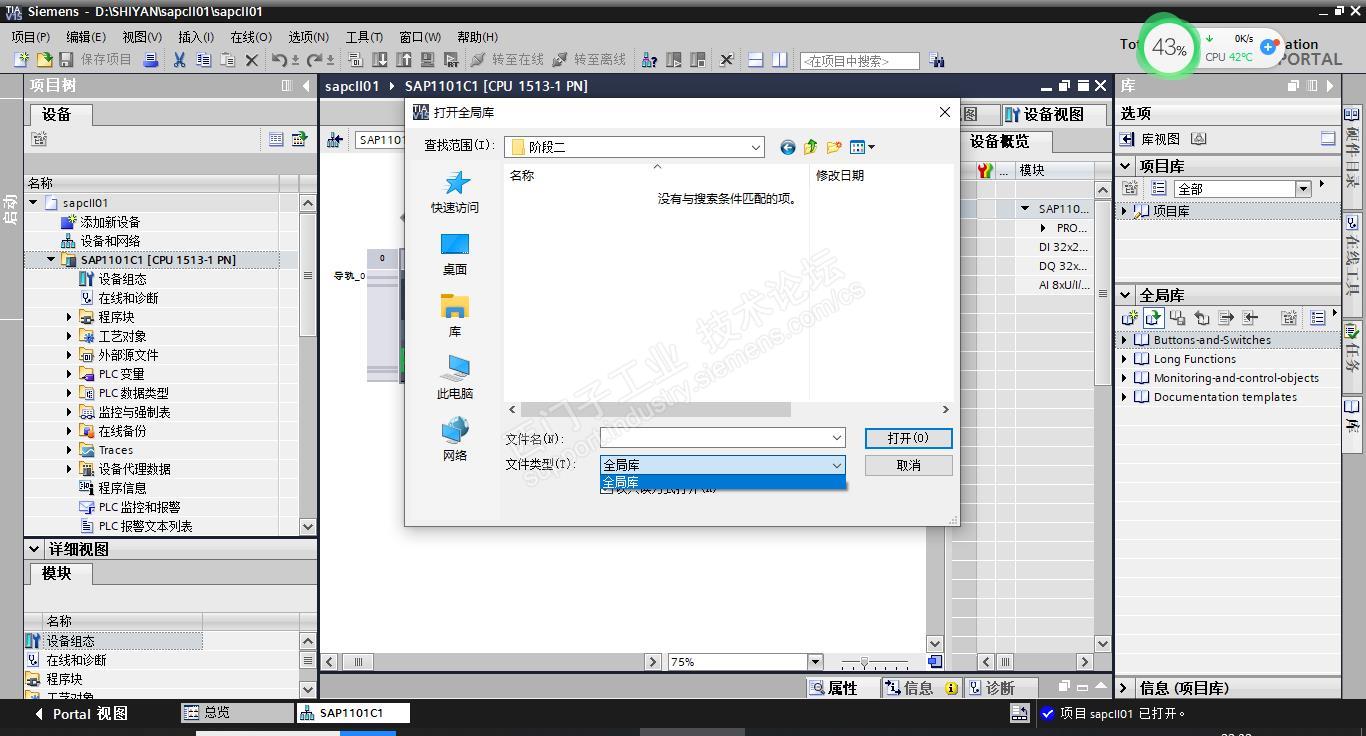Click the 在项目中搜索 search field
Image resolution: width=1366 pixels, height=736 pixels.
click(859, 61)
